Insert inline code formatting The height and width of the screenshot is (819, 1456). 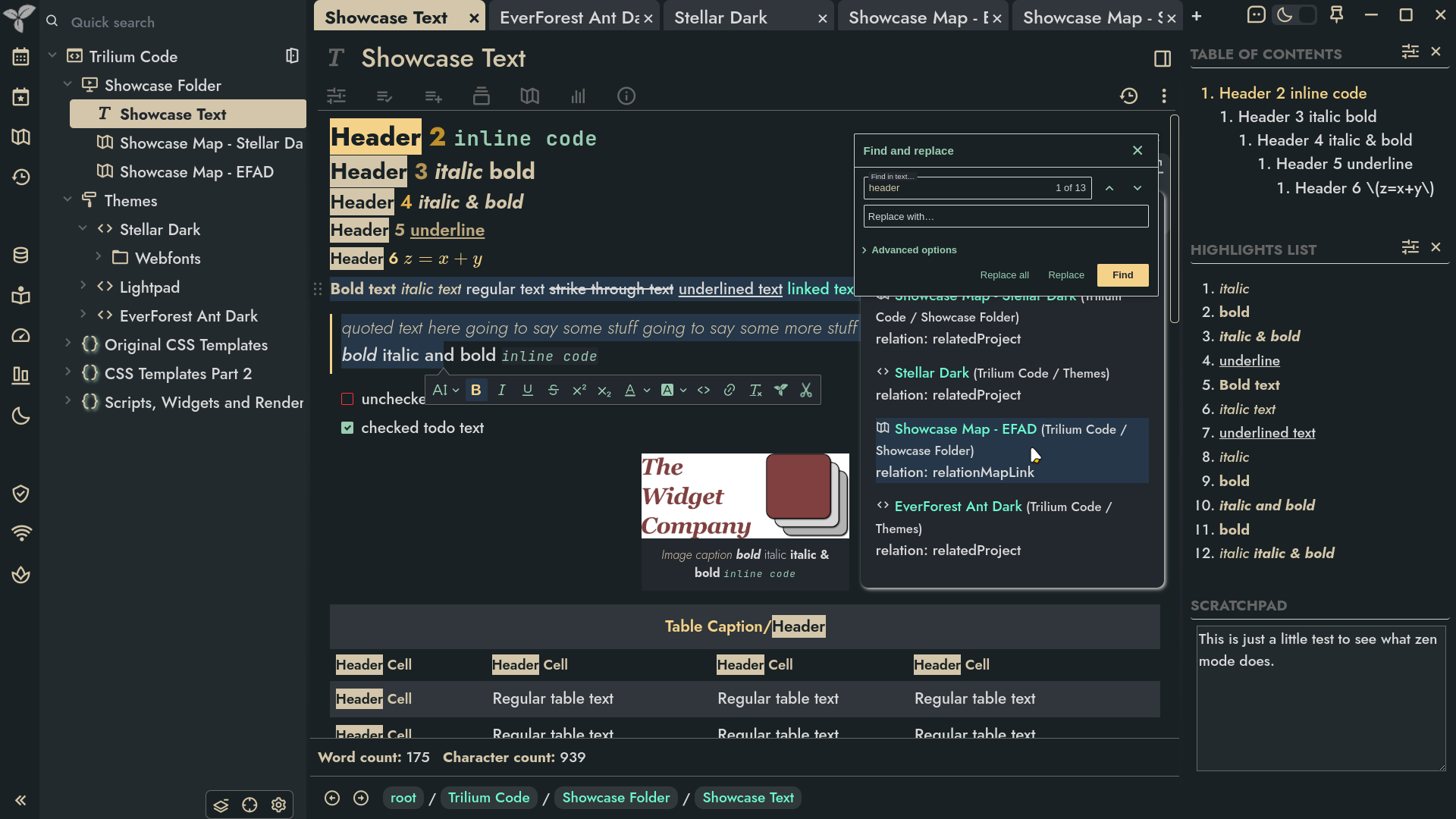tap(704, 390)
